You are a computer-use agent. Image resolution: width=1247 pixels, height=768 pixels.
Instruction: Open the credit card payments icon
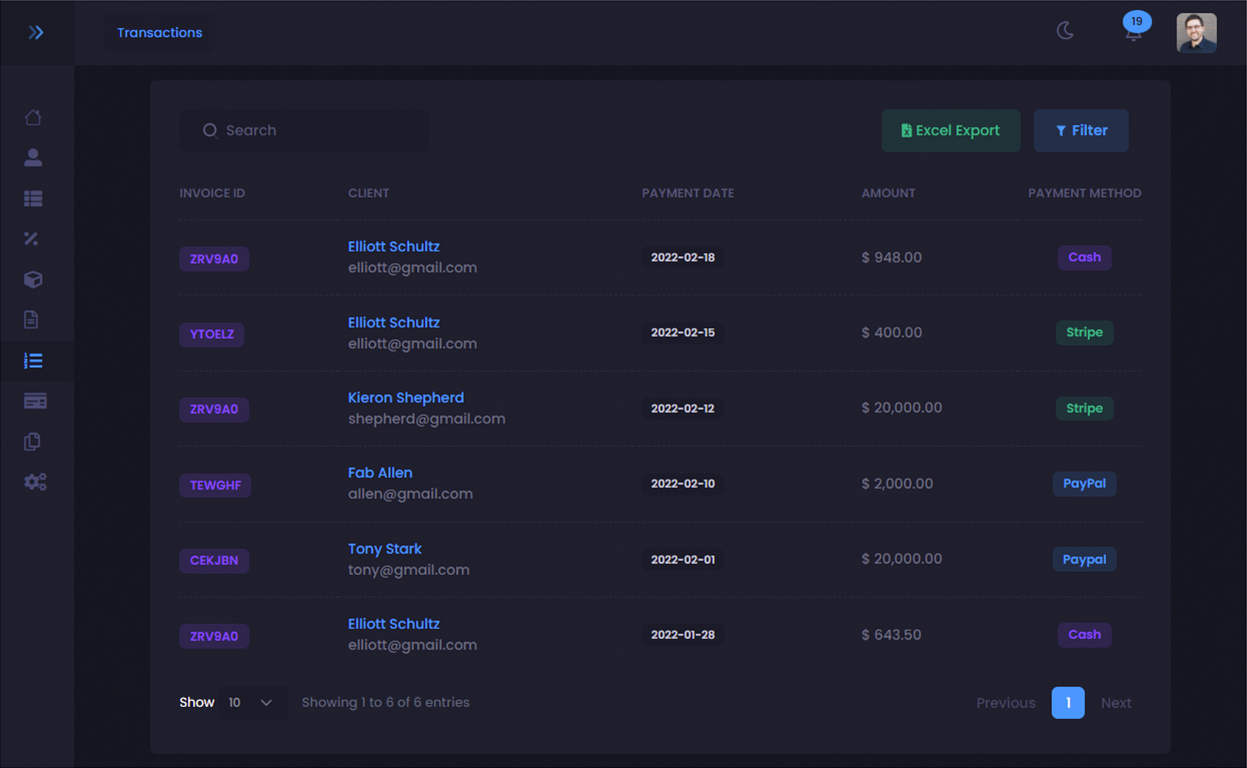34,400
